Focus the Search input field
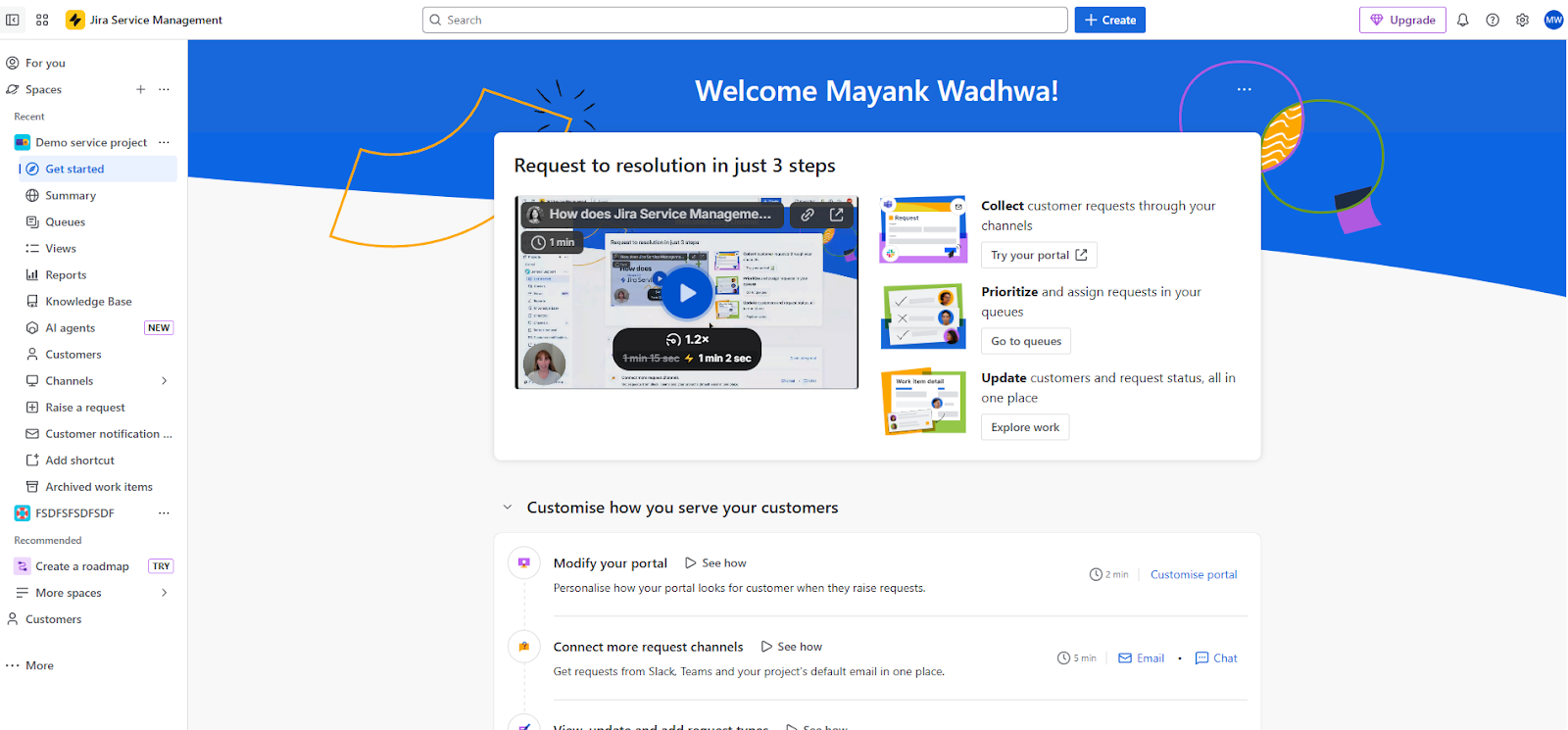1568x730 pixels. (x=745, y=20)
